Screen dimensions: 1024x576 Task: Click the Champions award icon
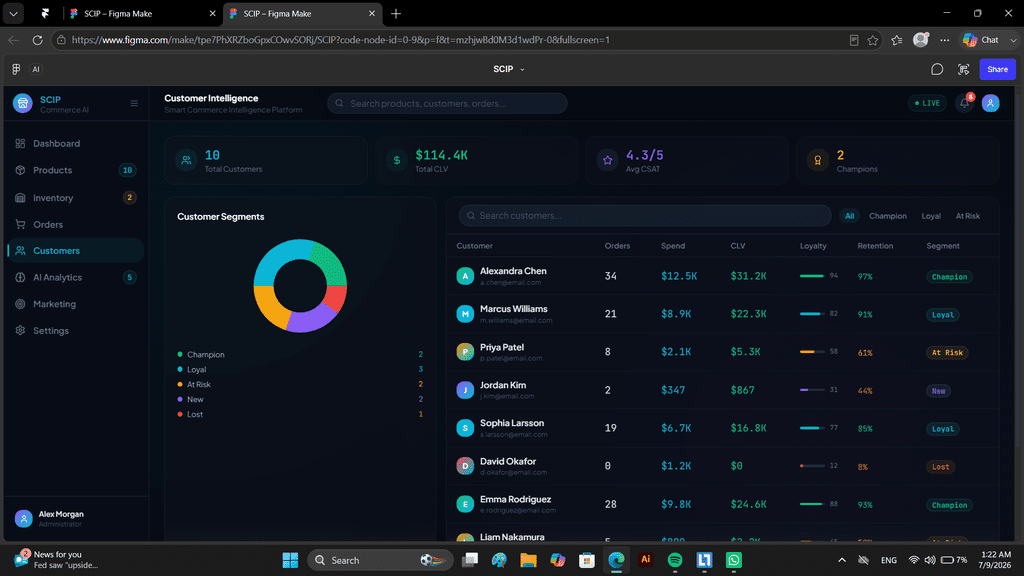click(x=818, y=160)
